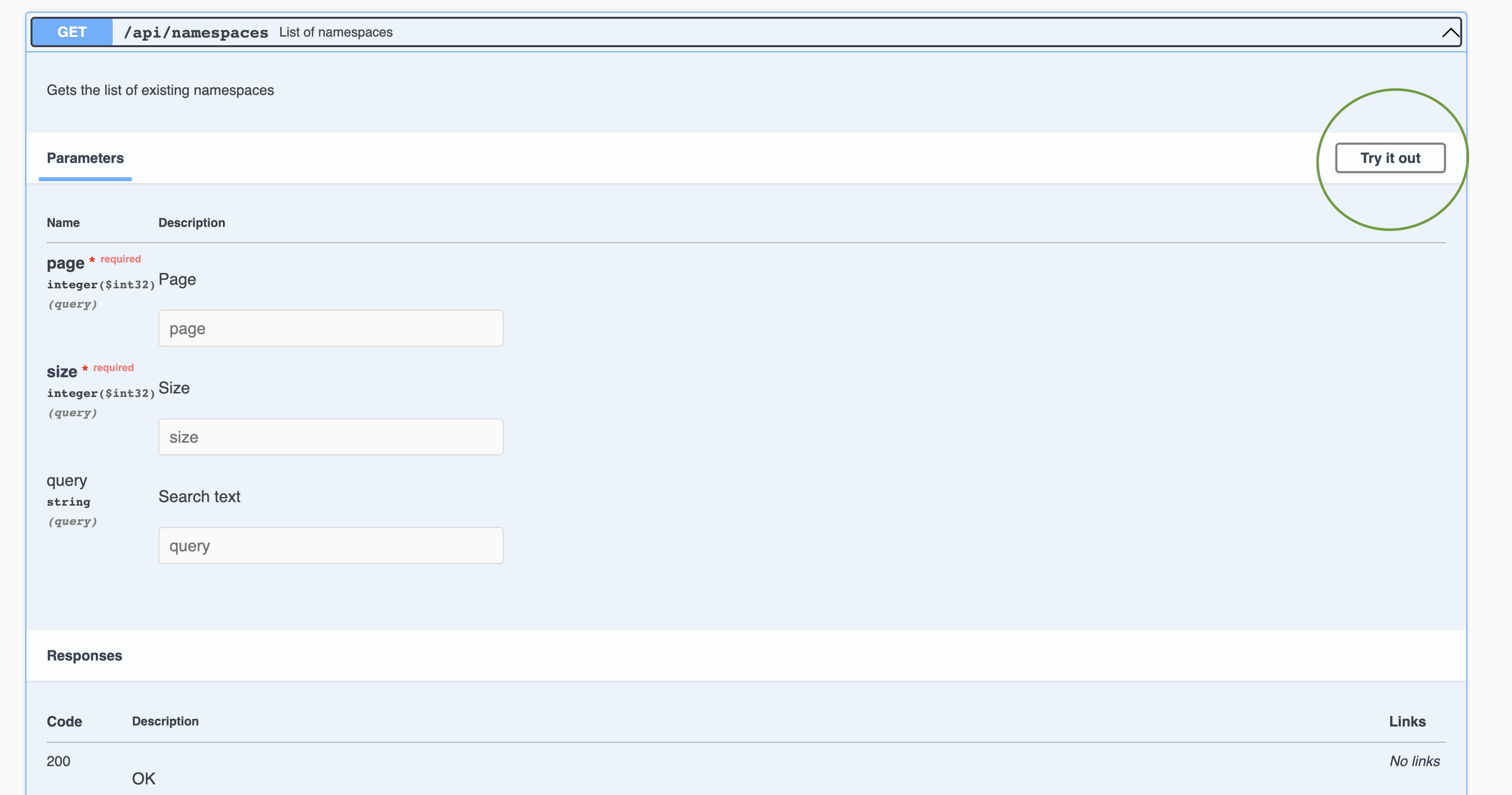Click the Code column header
The height and width of the screenshot is (795, 1512).
[x=64, y=721]
